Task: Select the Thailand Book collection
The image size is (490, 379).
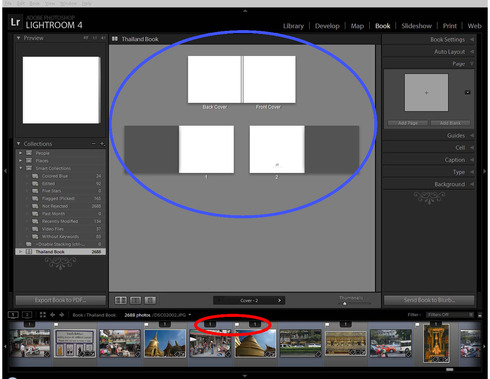Action: click(61, 252)
